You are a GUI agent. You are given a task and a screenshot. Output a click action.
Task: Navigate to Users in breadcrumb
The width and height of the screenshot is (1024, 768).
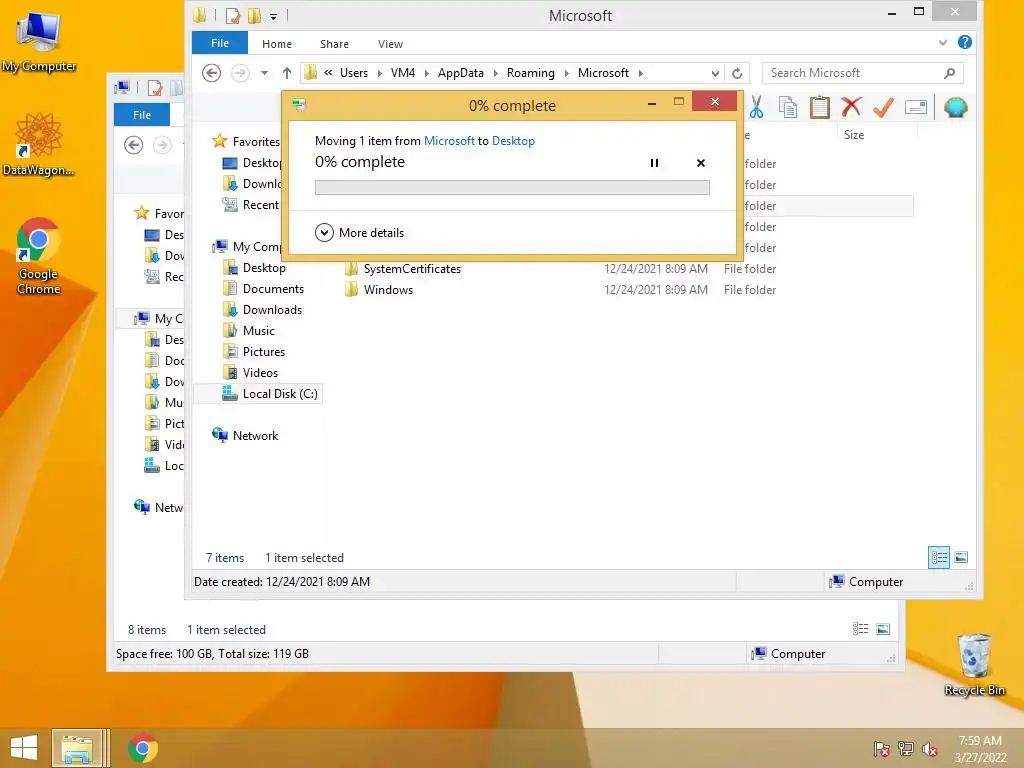pyautogui.click(x=354, y=73)
